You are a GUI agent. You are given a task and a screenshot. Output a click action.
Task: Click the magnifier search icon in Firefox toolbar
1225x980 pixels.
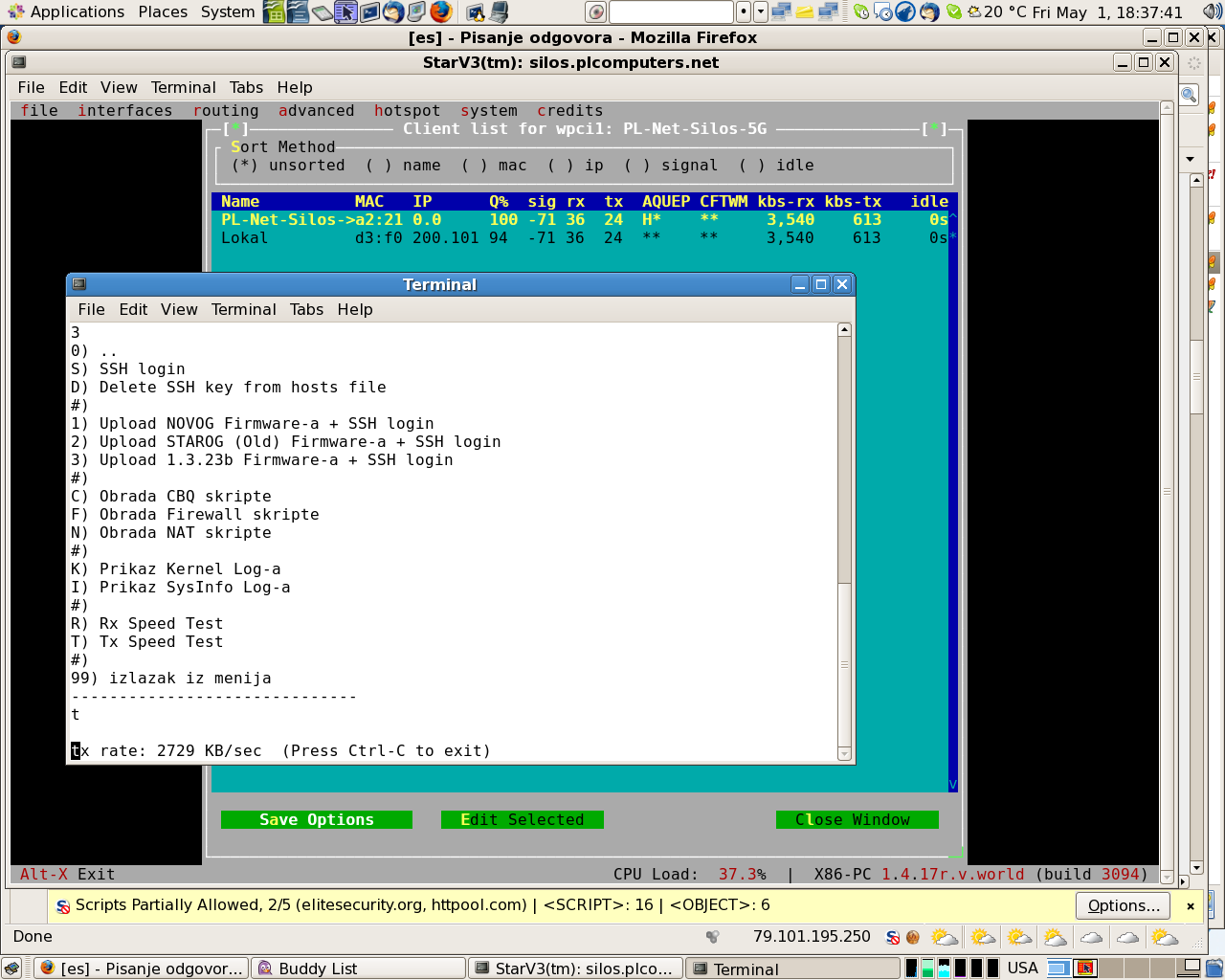point(1189,95)
